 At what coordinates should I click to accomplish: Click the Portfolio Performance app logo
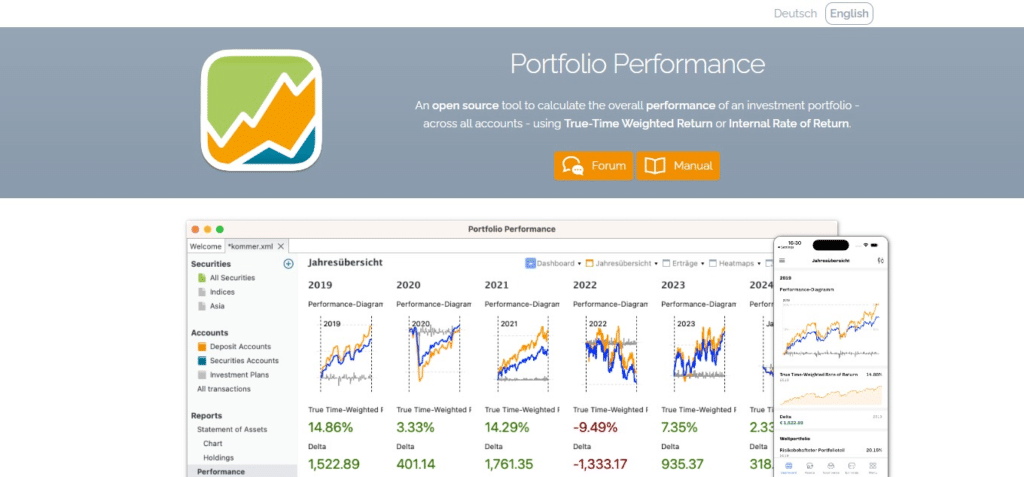point(262,110)
